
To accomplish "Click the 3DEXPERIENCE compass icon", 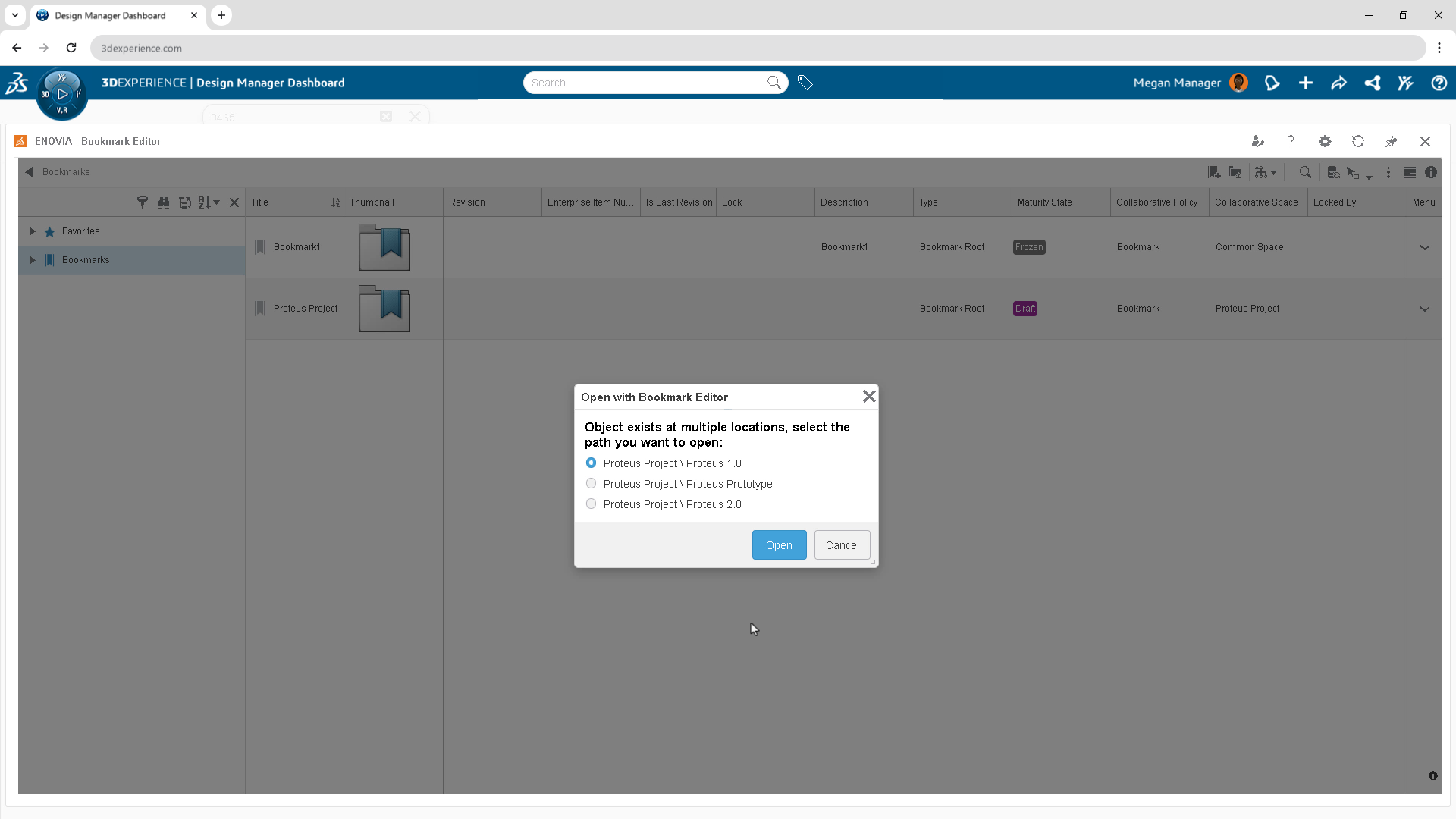I will tap(62, 94).
